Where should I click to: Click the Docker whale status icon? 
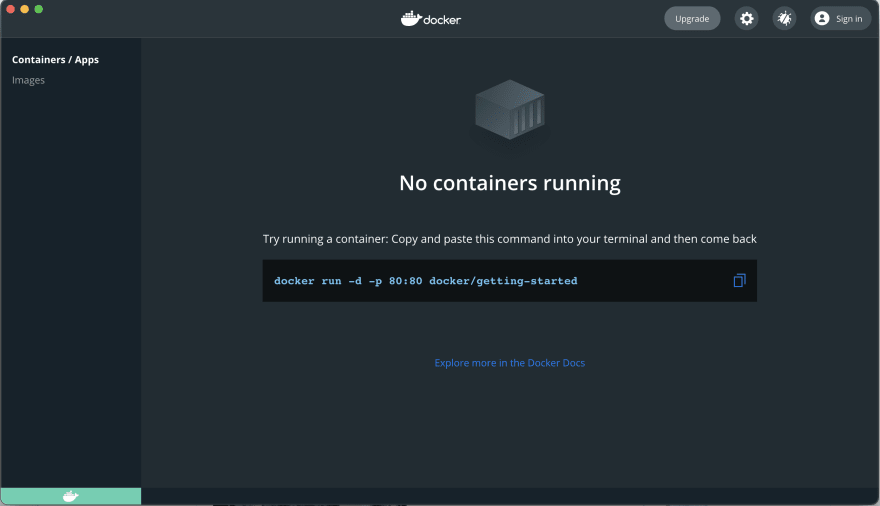[71, 496]
